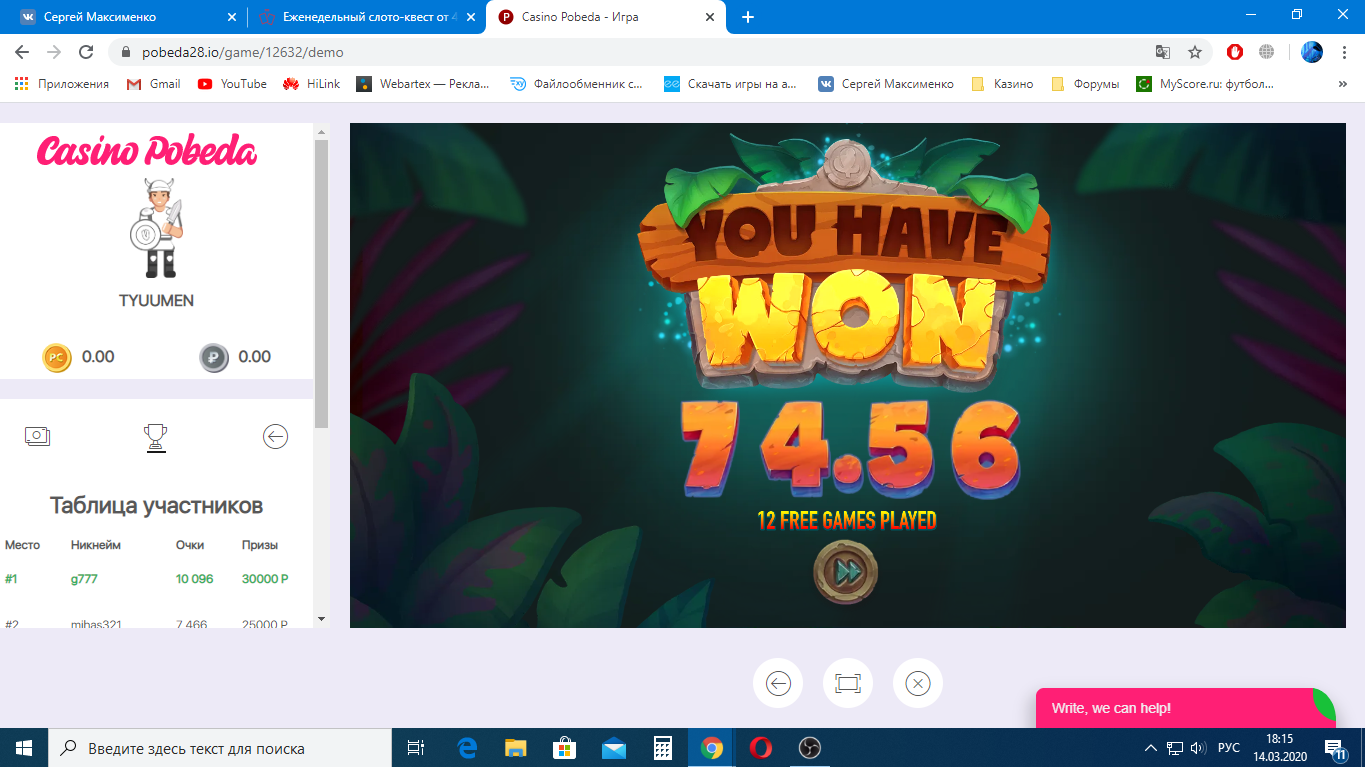This screenshot has height=767, width=1365.
Task: Click the fast-forward skip button in game
Action: point(846,573)
